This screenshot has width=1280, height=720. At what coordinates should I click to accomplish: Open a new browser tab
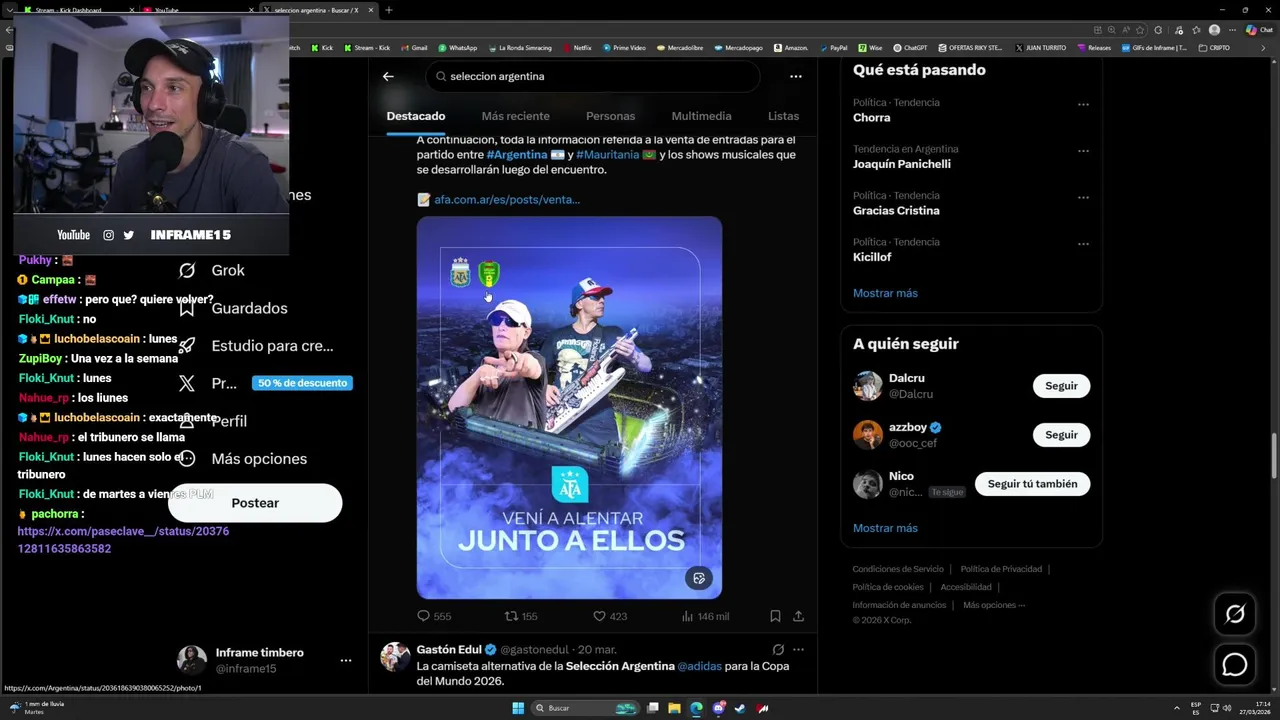coord(389,10)
